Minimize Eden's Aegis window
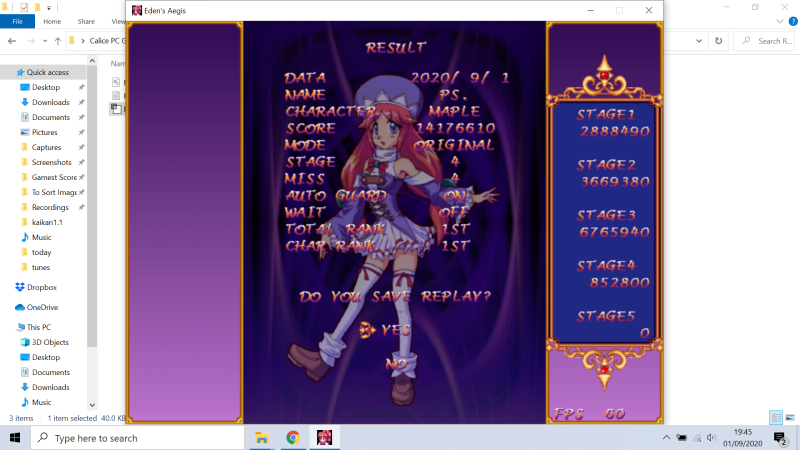The image size is (800, 450). [x=590, y=10]
